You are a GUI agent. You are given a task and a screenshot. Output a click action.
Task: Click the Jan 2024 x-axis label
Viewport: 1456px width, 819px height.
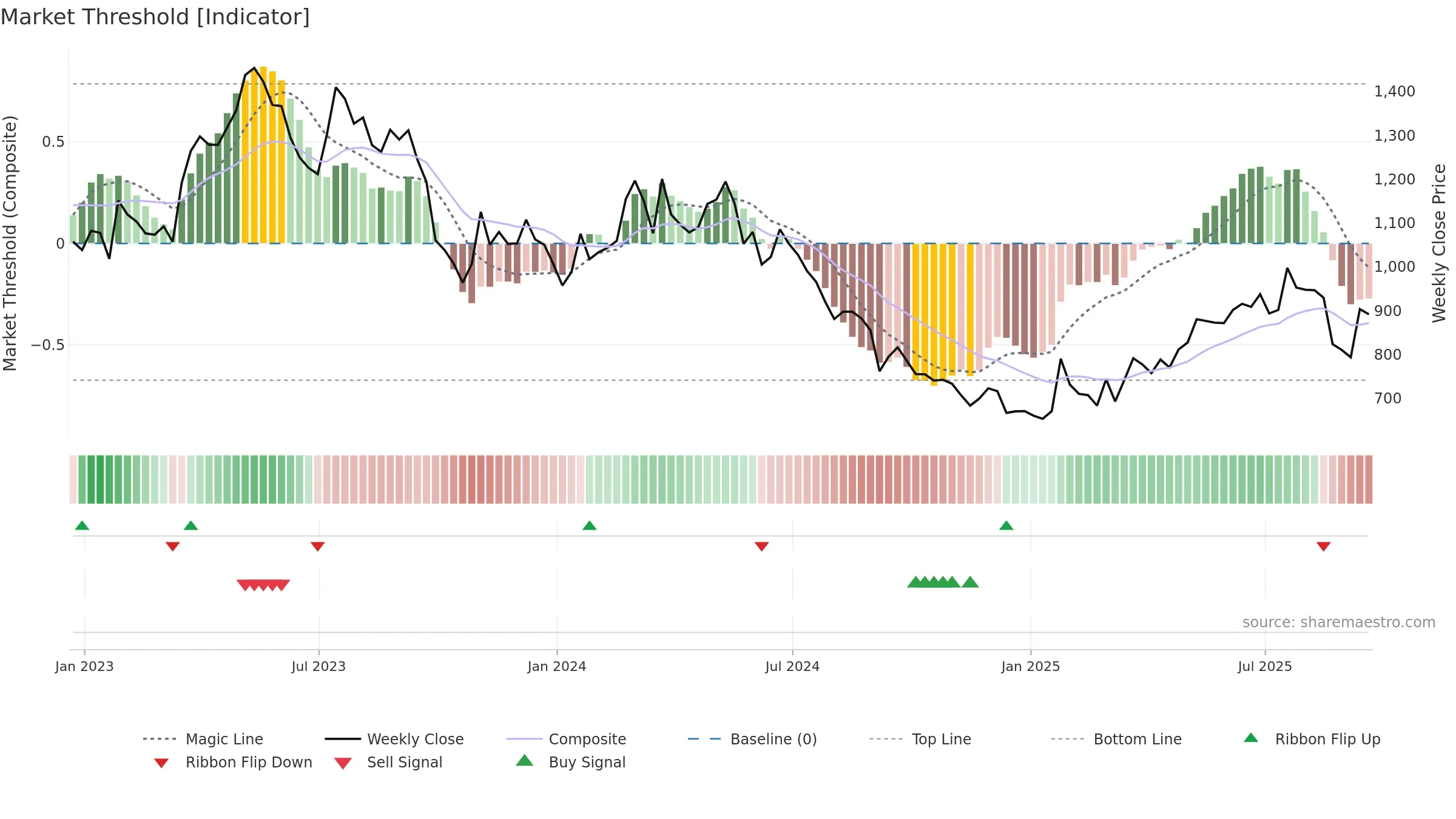(557, 667)
